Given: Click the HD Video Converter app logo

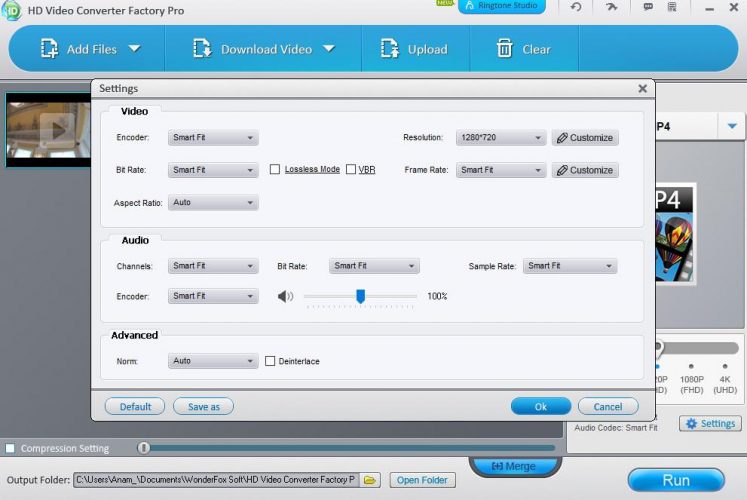Looking at the screenshot, I should coord(11,10).
